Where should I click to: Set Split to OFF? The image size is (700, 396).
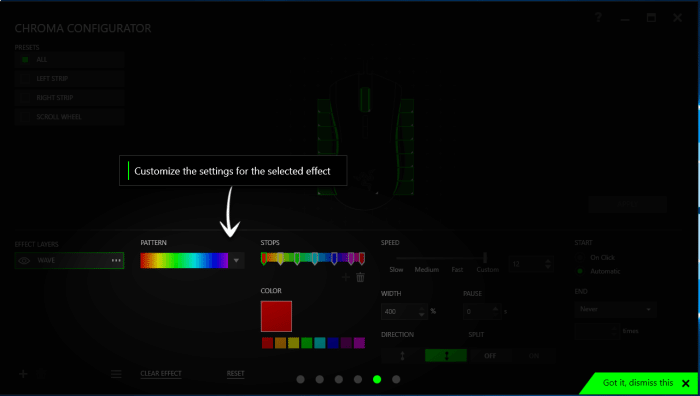(490, 355)
